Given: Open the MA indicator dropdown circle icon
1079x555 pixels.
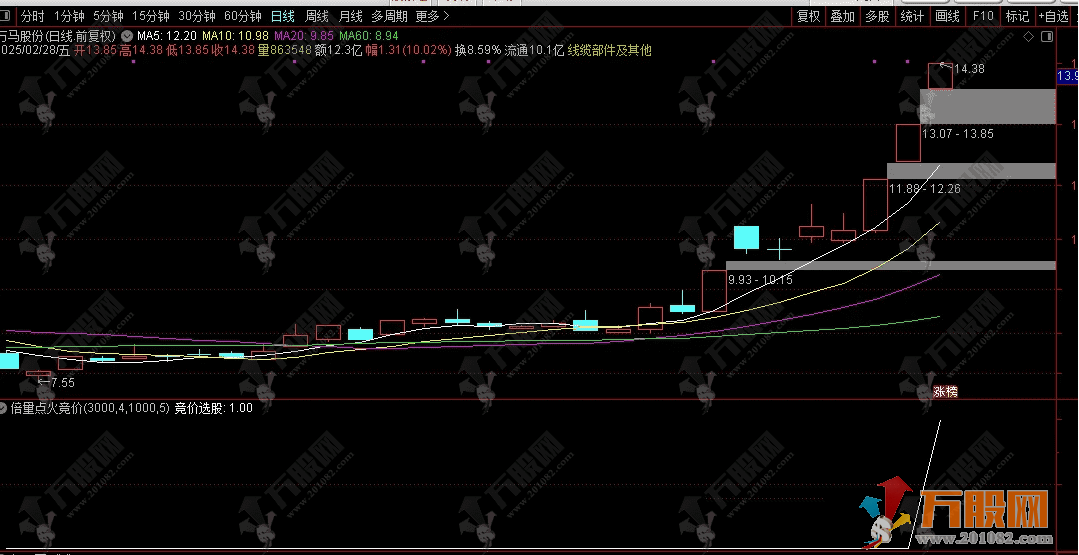Looking at the screenshot, I should pos(127,35).
